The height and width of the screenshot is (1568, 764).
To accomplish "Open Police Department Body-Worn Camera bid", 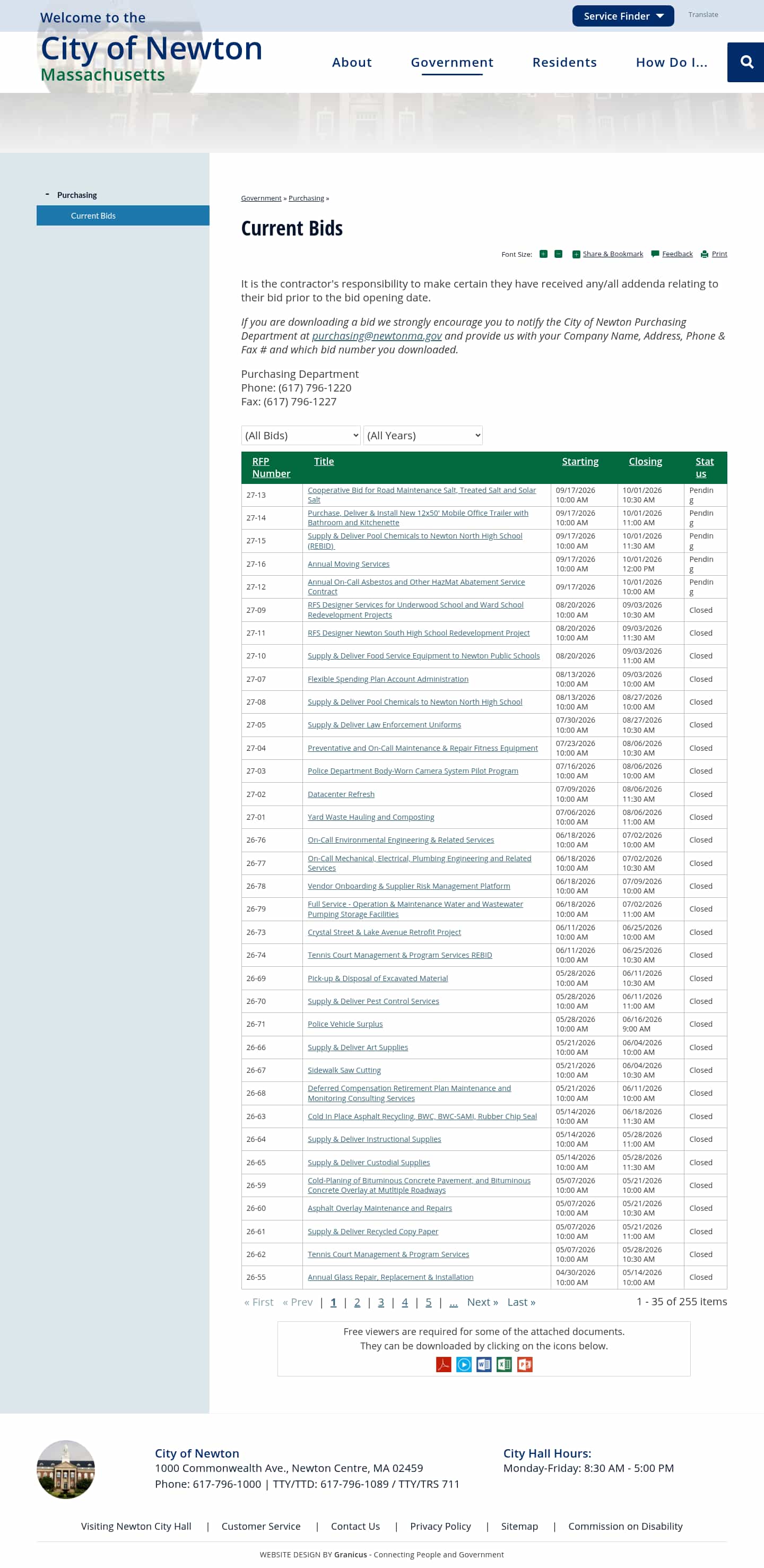I will tap(413, 770).
